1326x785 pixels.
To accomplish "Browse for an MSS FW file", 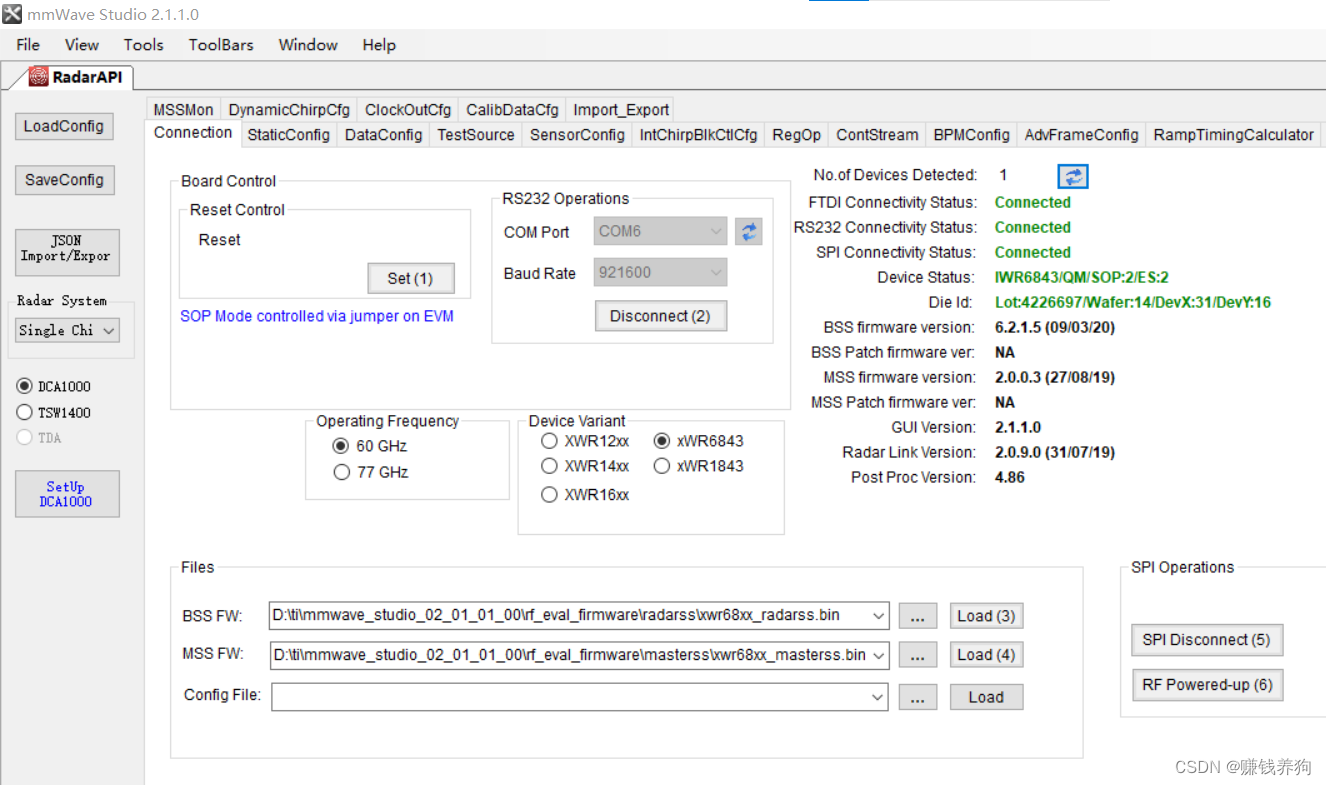I will tap(917, 655).
